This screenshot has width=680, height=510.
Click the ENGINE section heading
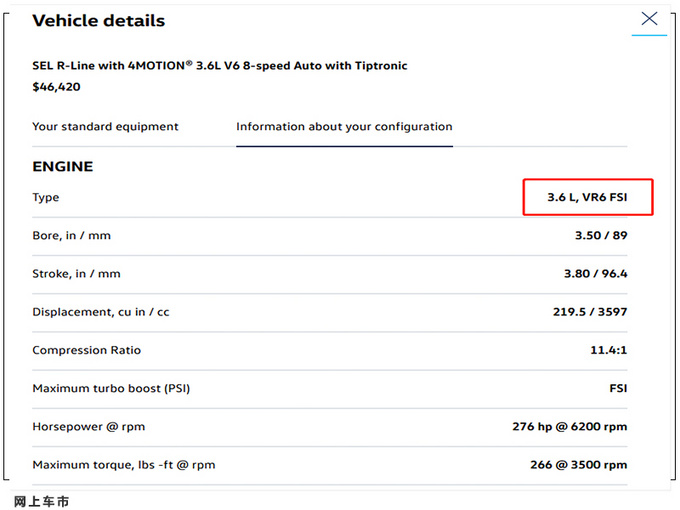coord(62,167)
